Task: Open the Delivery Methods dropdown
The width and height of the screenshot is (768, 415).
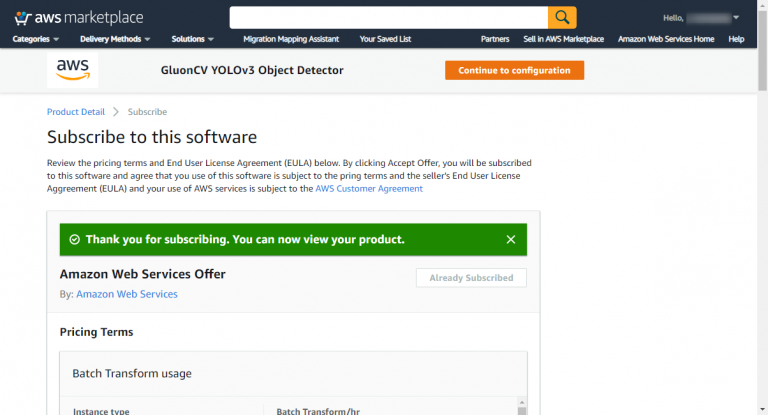Action: (x=115, y=39)
